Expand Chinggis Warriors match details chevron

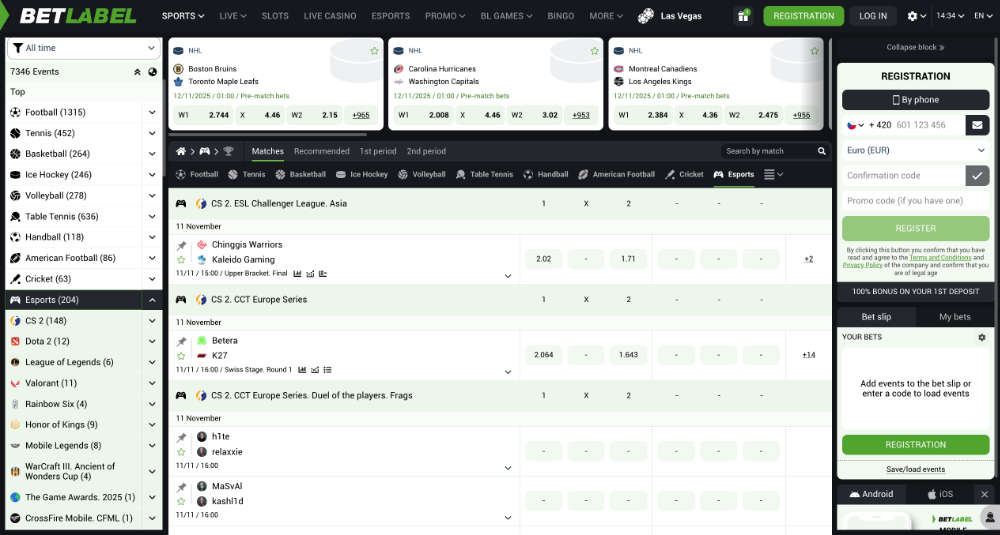[508, 276]
